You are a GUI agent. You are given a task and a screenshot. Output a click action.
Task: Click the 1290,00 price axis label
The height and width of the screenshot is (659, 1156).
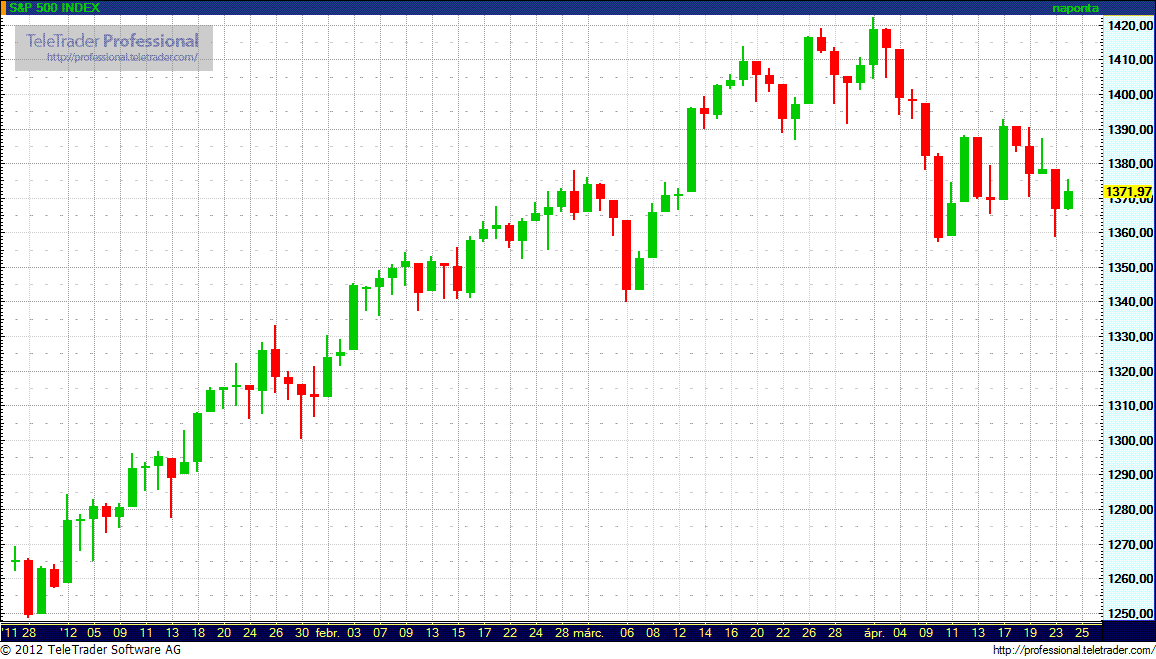pos(1130,475)
